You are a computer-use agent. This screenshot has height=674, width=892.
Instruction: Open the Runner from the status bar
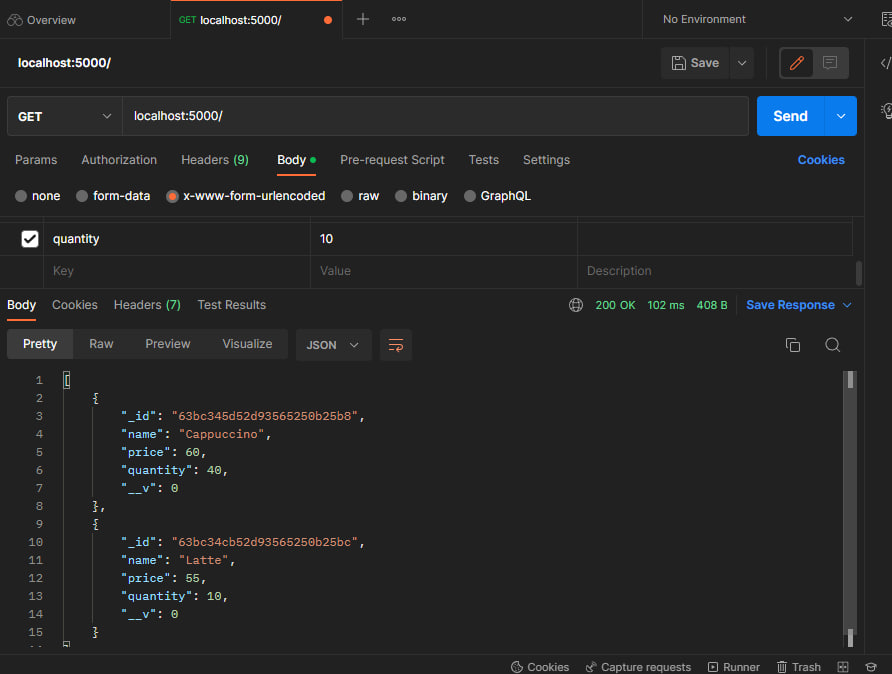point(733,666)
